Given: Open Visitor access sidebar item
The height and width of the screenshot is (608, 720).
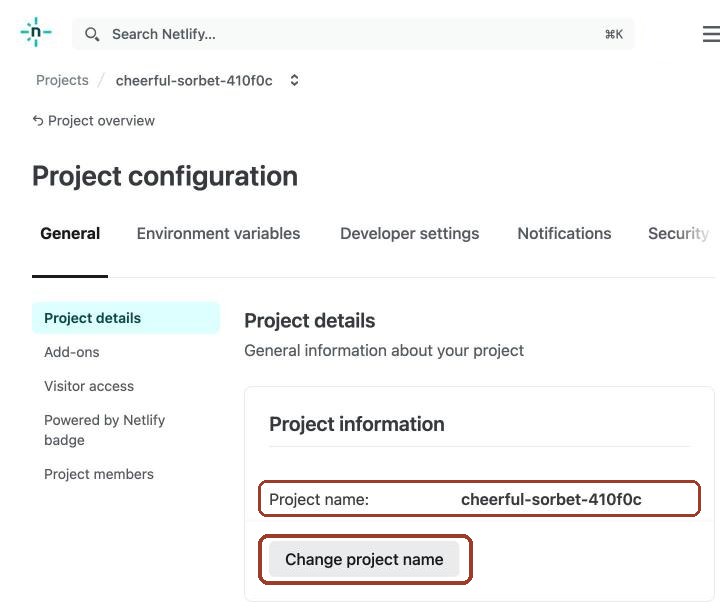Looking at the screenshot, I should (x=89, y=386).
